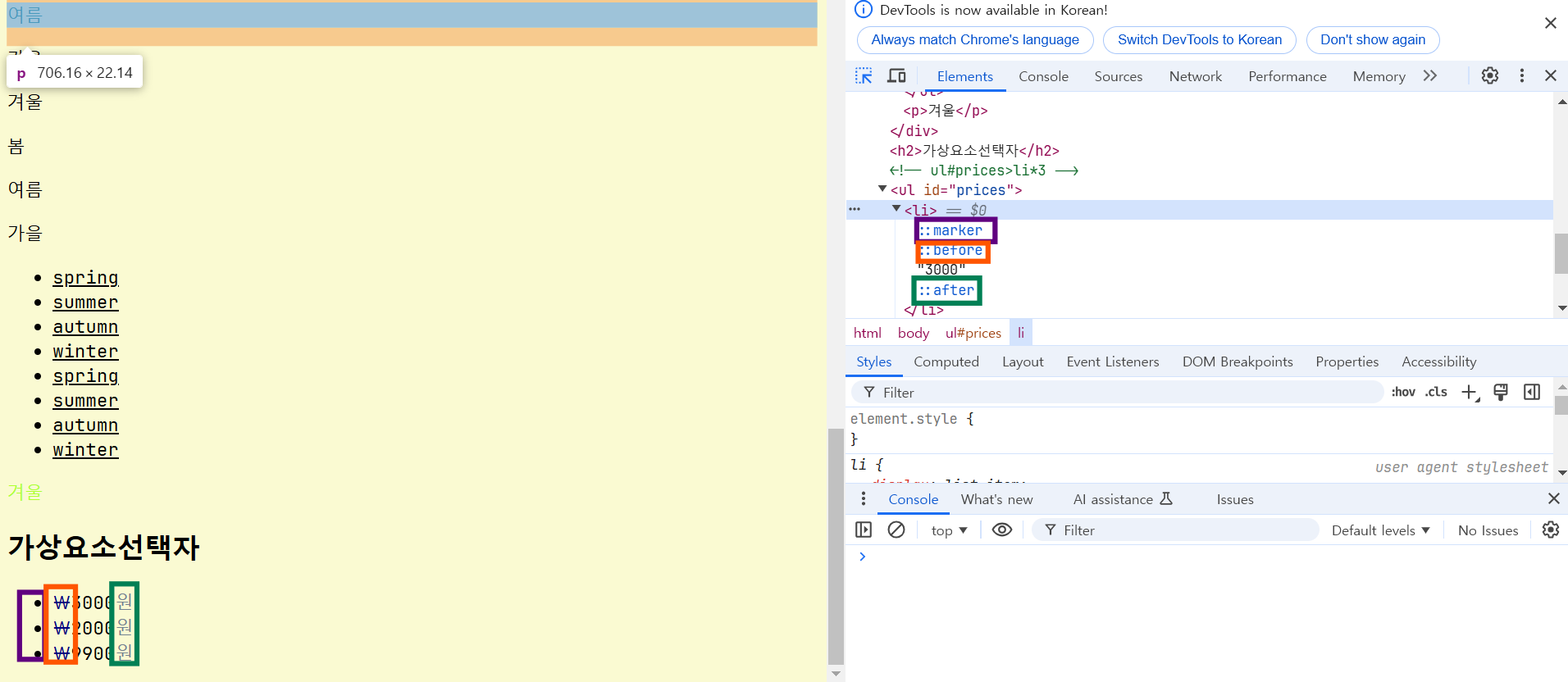1568x682 pixels.
Task: Open the drawer three-dot menu
Action: [x=863, y=499]
